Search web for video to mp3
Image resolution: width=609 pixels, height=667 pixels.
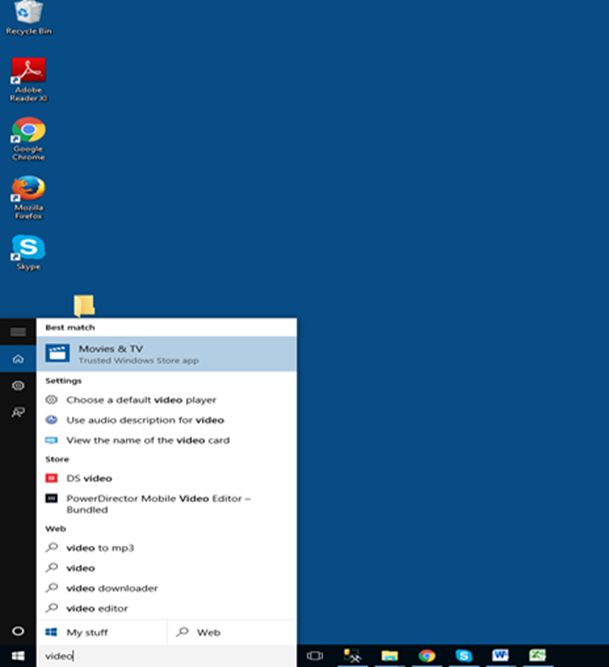166,548
